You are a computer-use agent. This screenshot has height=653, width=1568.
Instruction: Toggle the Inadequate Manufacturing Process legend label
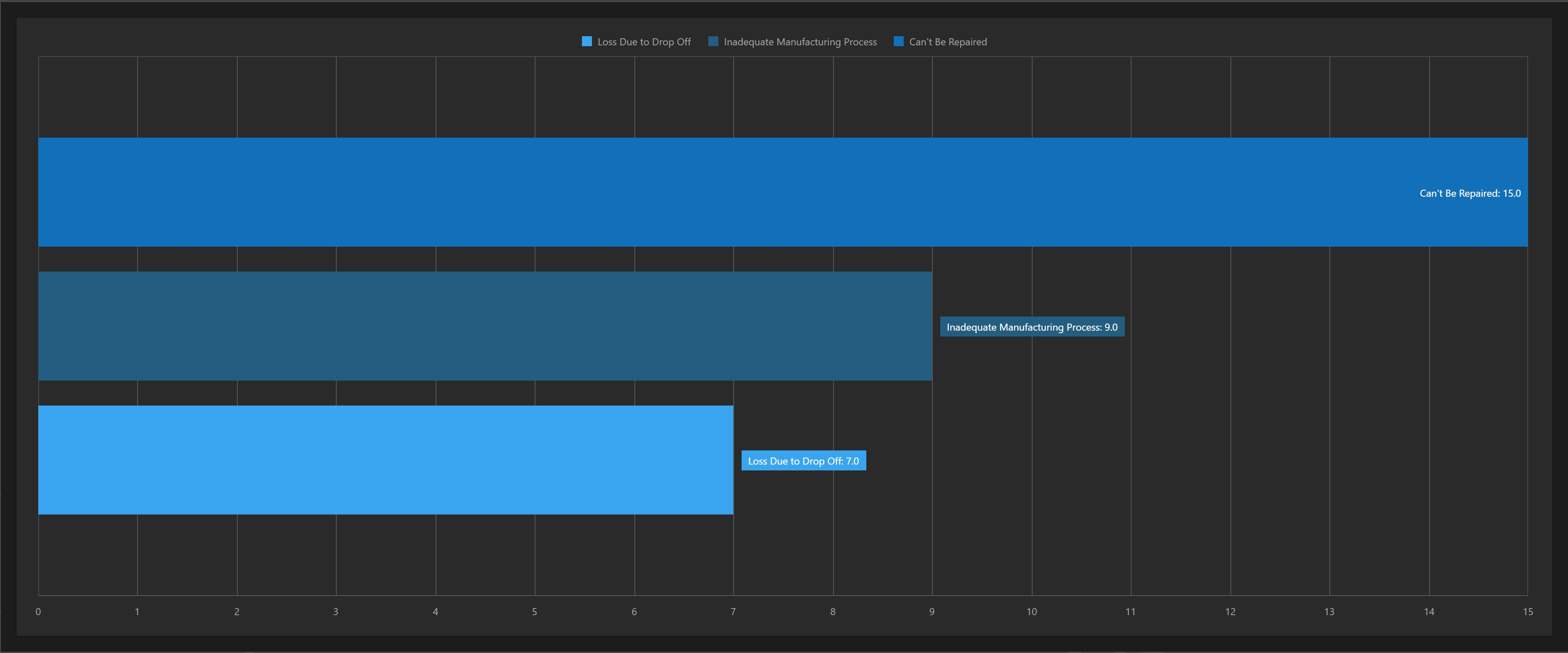pyautogui.click(x=800, y=42)
